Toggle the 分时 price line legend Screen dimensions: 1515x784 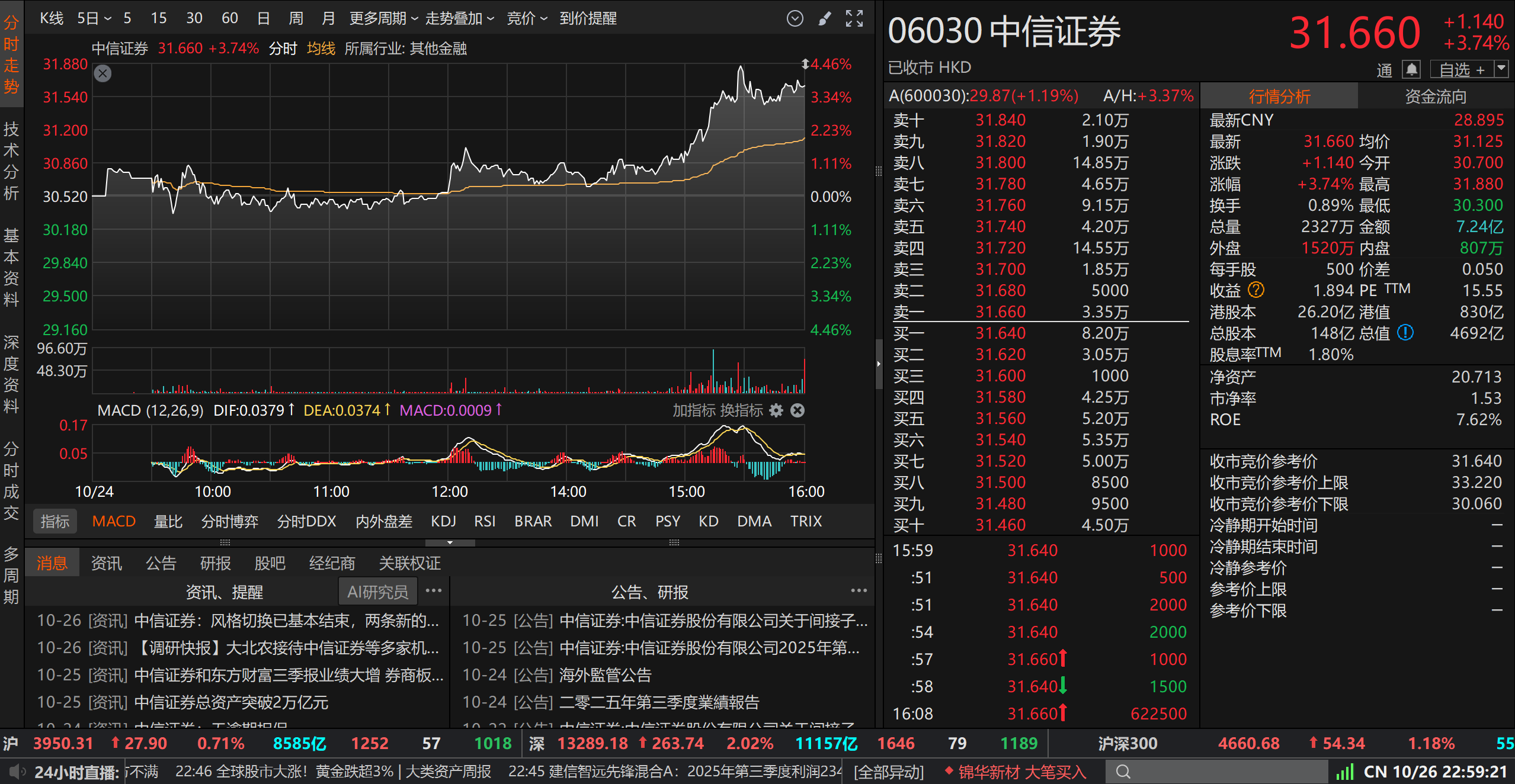[283, 49]
